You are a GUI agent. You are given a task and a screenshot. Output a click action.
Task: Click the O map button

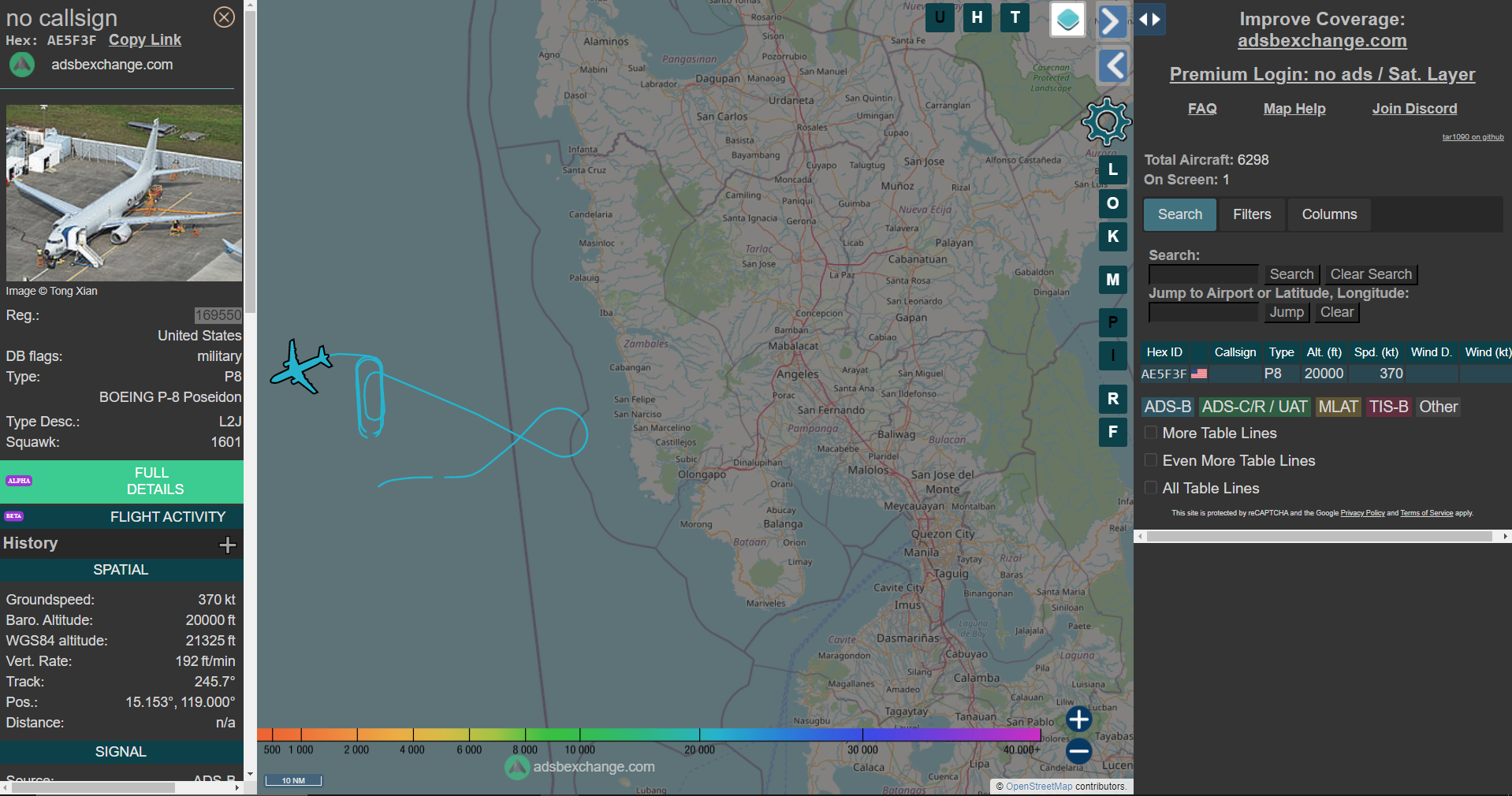(x=1113, y=203)
